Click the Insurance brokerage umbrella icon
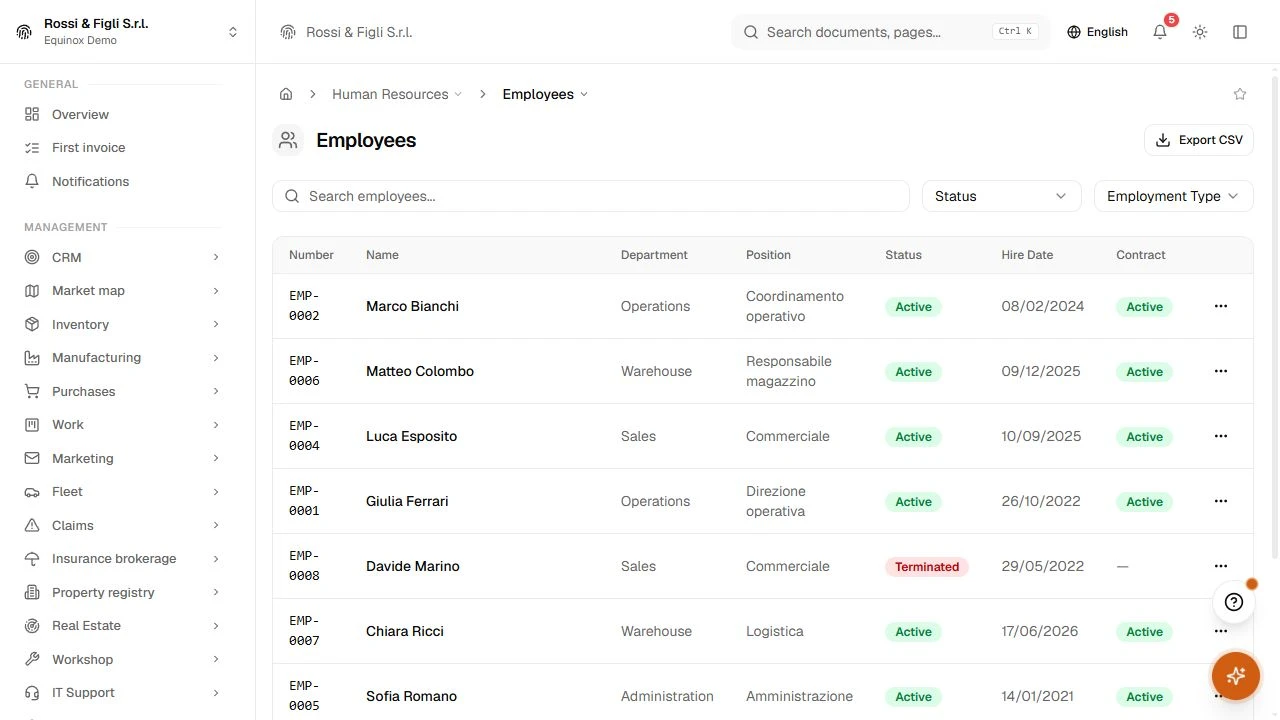 (32, 559)
